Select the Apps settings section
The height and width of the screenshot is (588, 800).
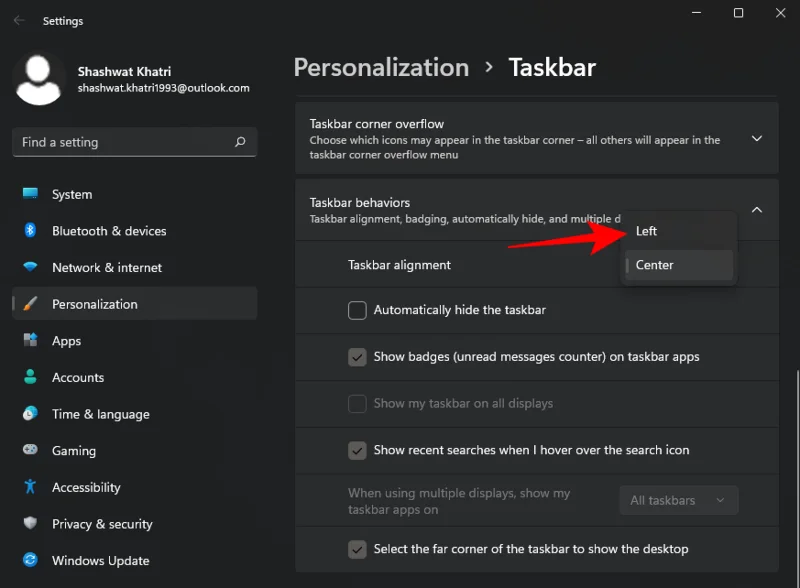click(66, 340)
